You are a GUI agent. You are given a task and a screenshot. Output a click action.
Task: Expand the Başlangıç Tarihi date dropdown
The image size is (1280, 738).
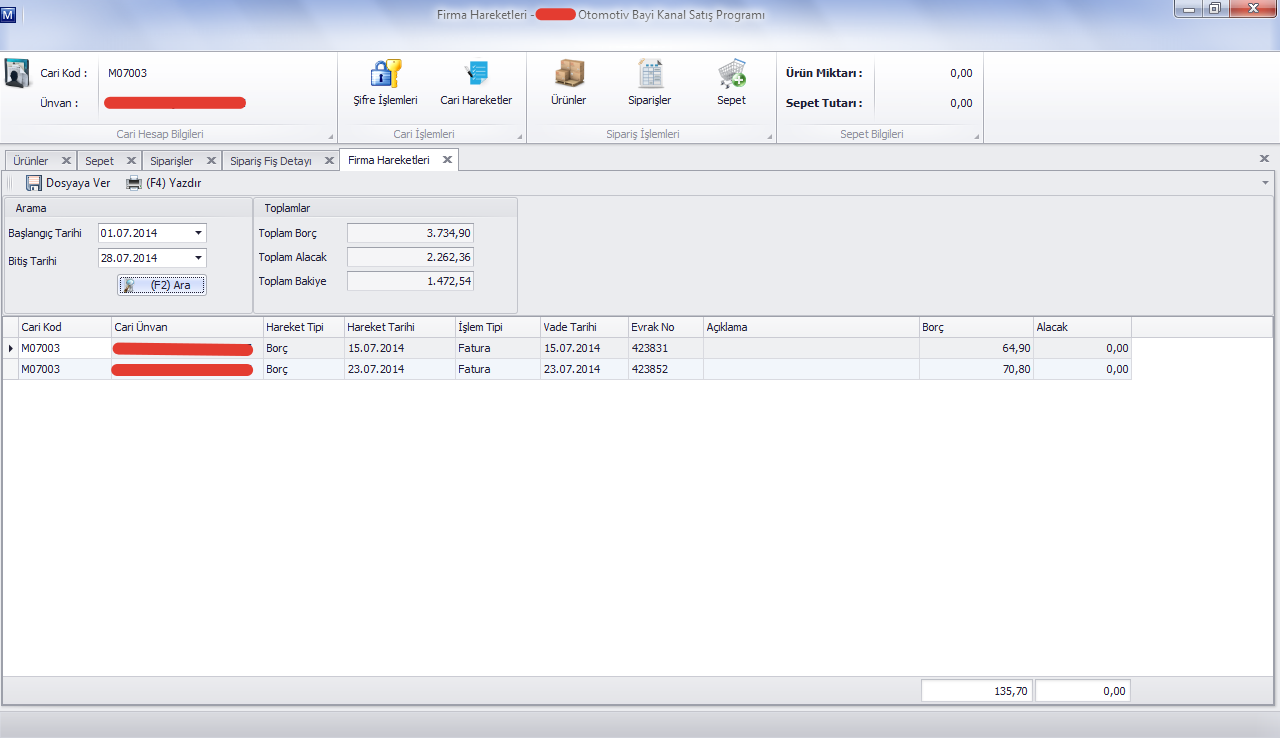(198, 233)
